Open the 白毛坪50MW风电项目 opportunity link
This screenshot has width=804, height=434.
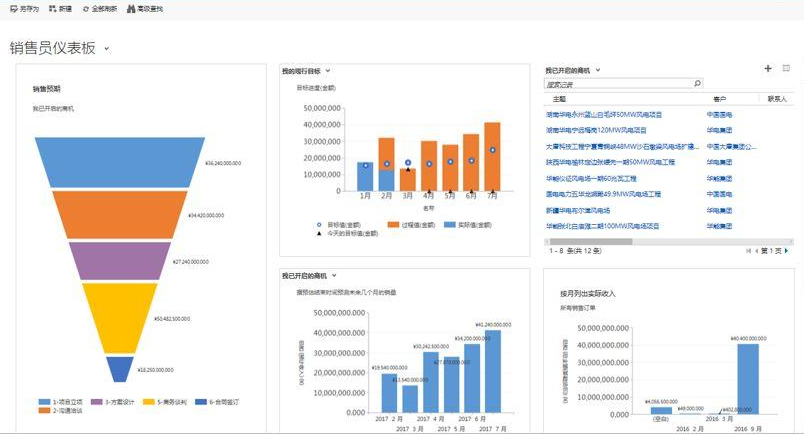[604, 115]
